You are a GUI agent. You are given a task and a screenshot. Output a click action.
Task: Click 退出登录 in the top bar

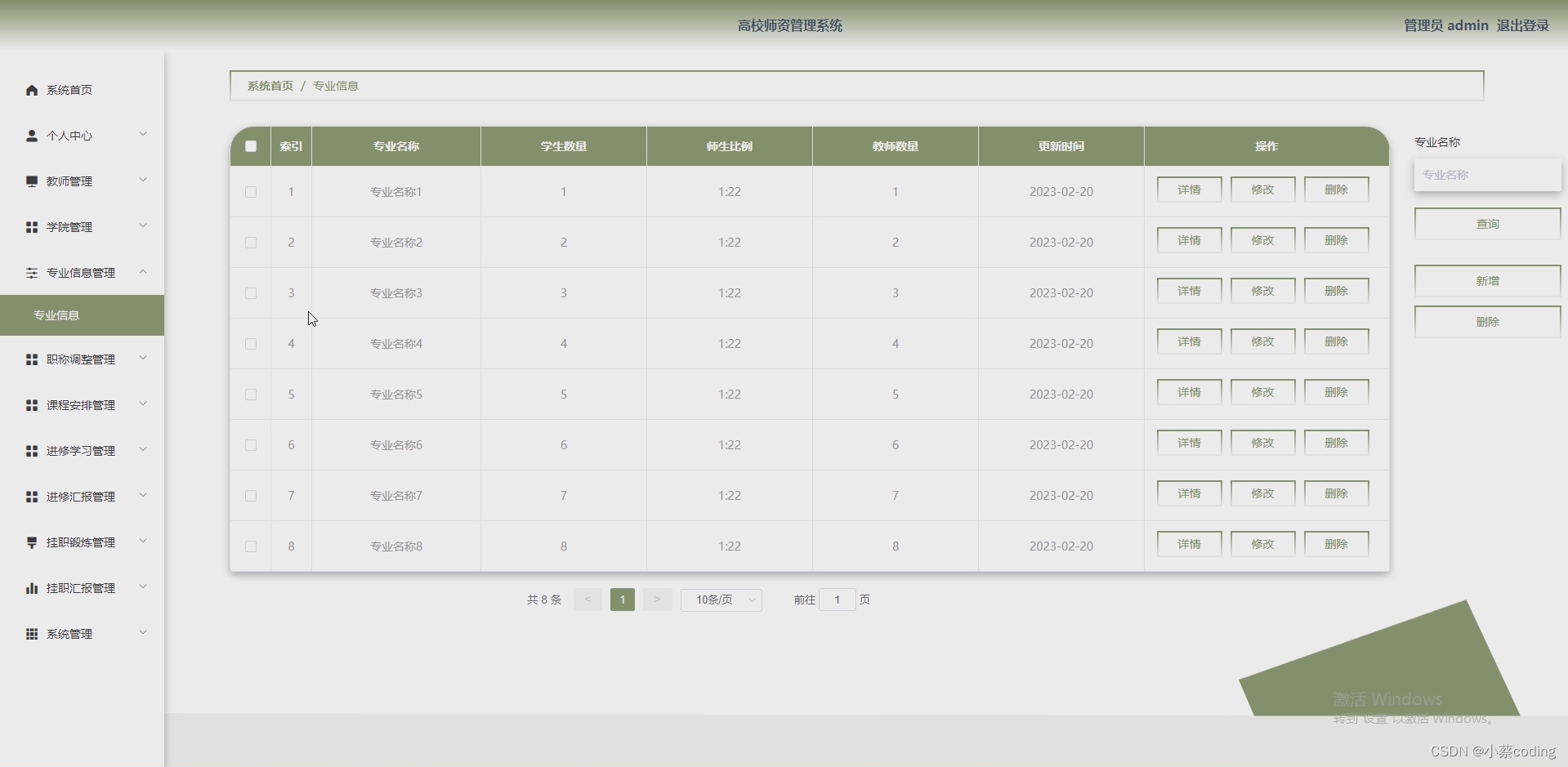[x=1522, y=25]
